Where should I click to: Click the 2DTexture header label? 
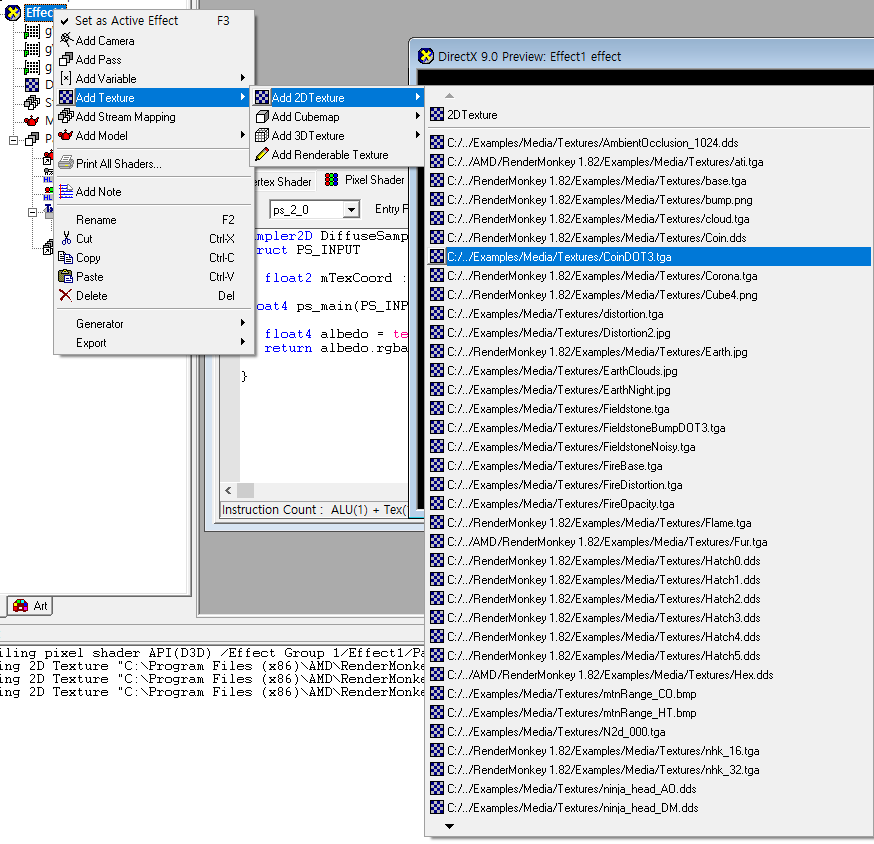(472, 115)
